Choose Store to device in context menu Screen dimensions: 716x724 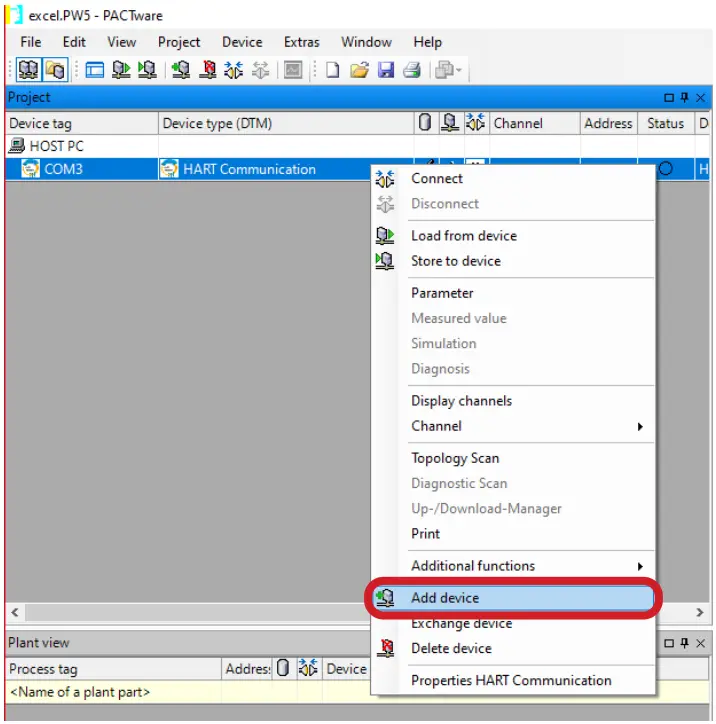point(513,261)
